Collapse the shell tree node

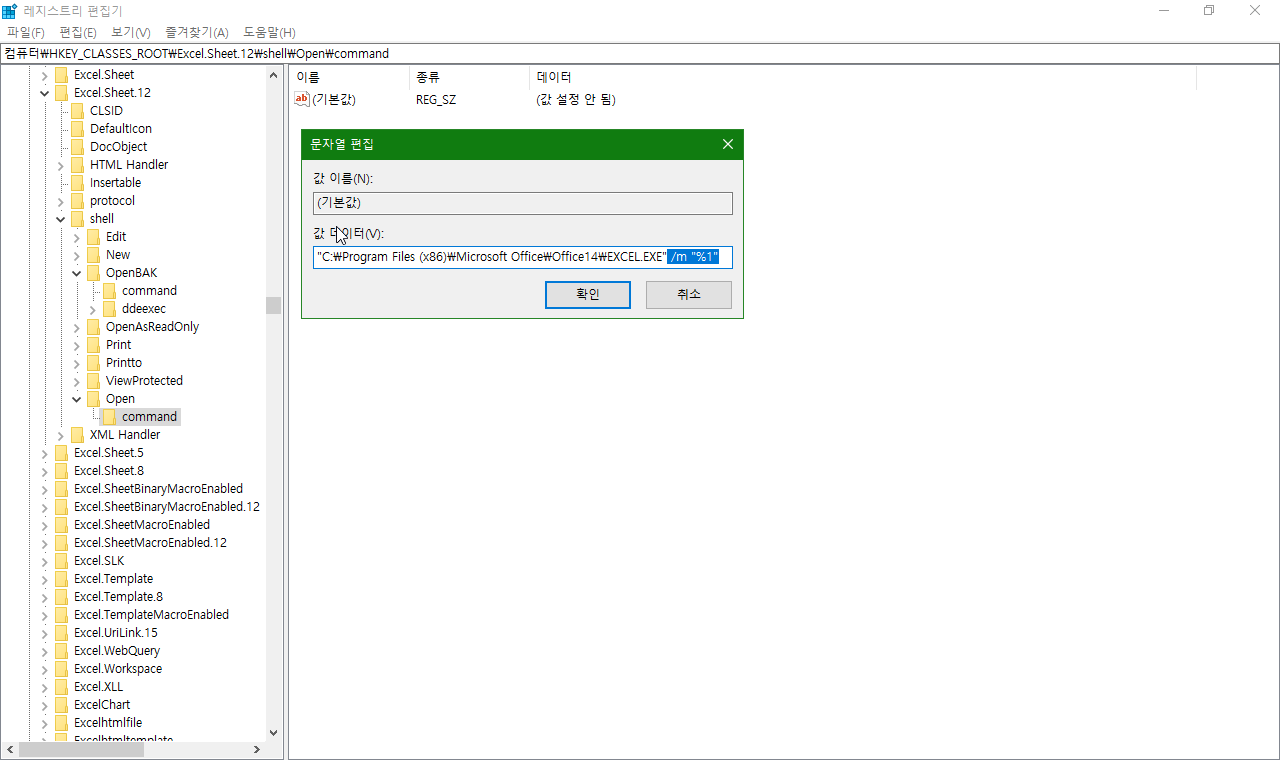[x=61, y=219]
